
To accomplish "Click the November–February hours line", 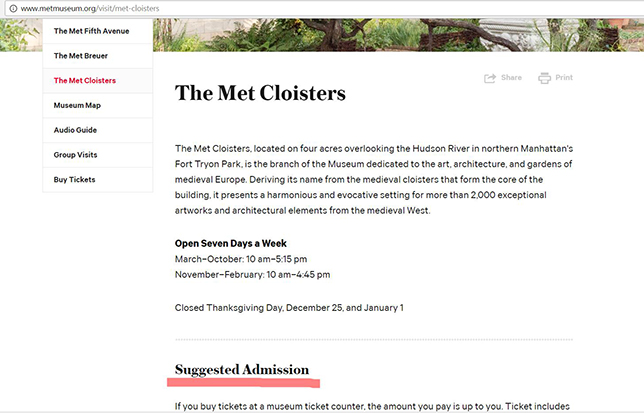I will pos(252,275).
